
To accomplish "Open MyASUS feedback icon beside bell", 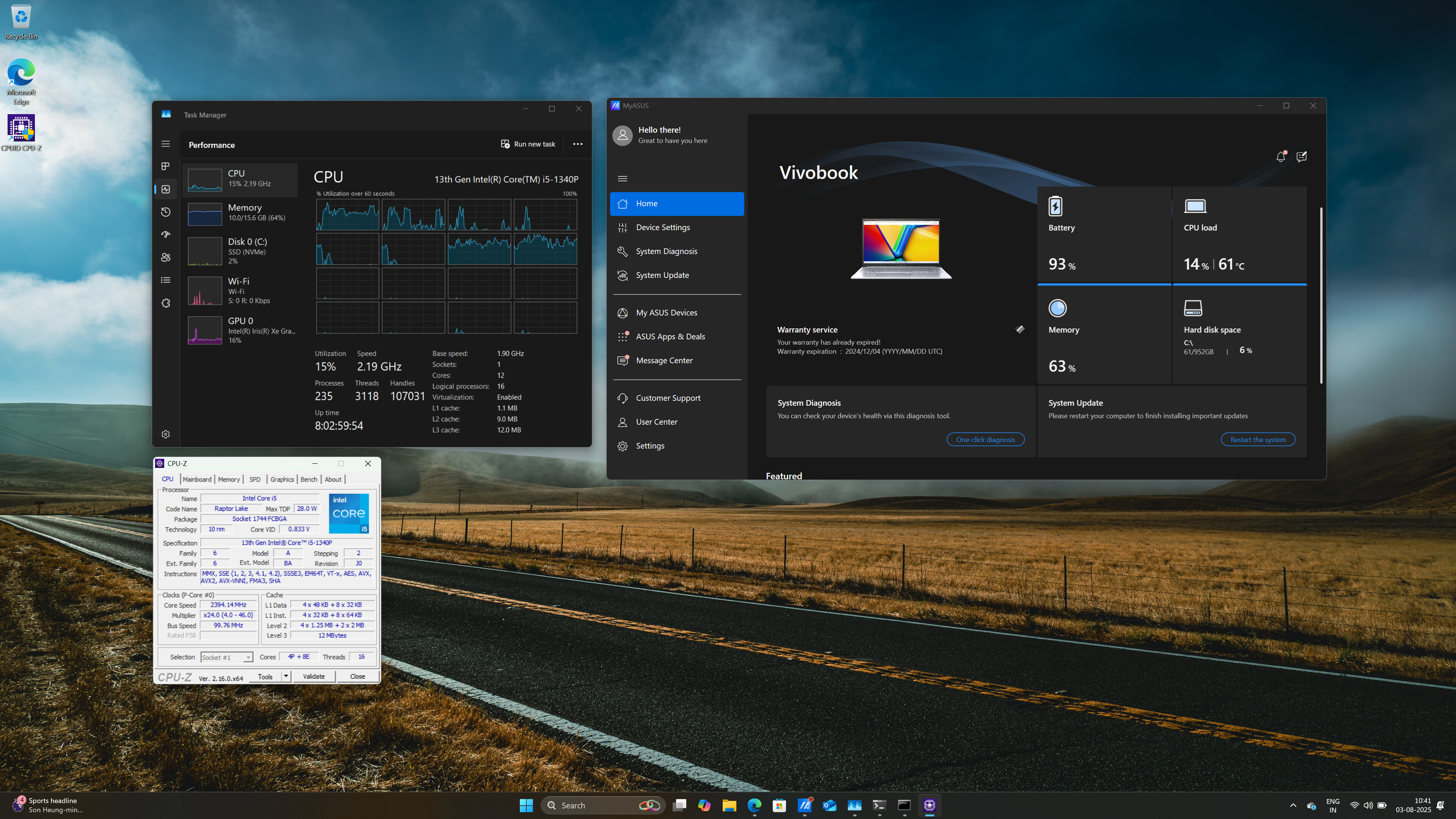I will (1302, 157).
